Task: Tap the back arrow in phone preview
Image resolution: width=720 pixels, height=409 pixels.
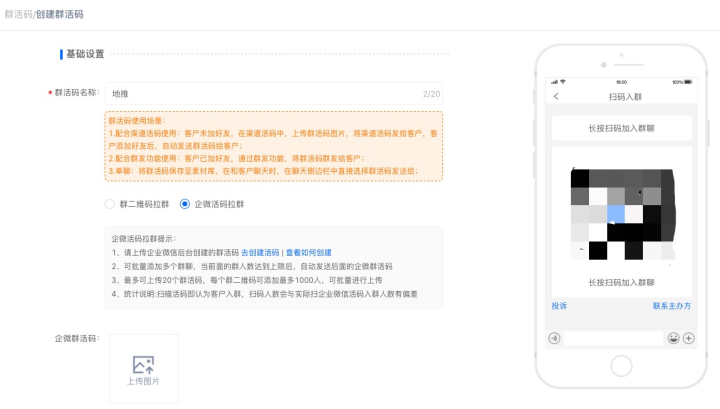Action: coord(556,96)
